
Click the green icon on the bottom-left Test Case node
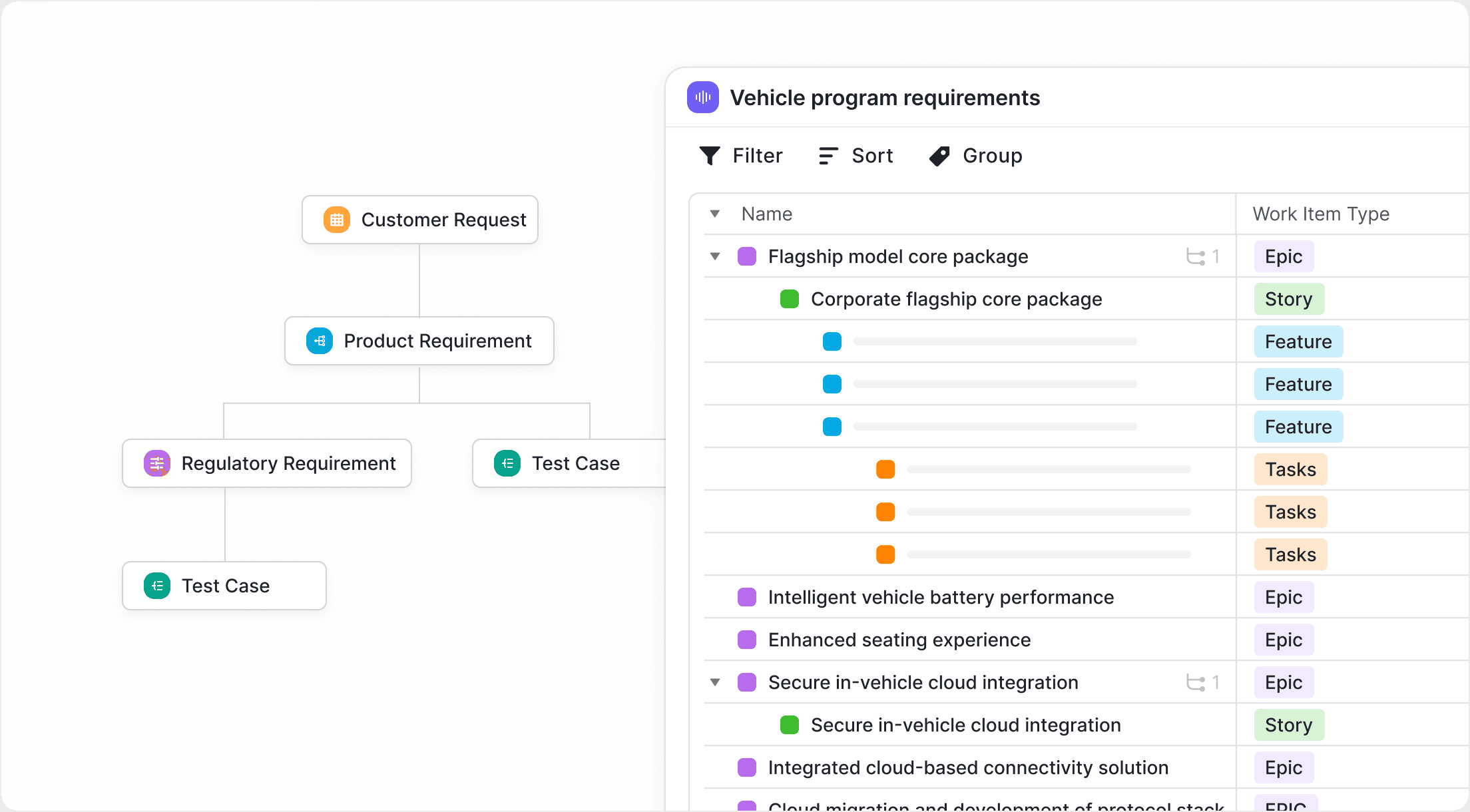[156, 586]
